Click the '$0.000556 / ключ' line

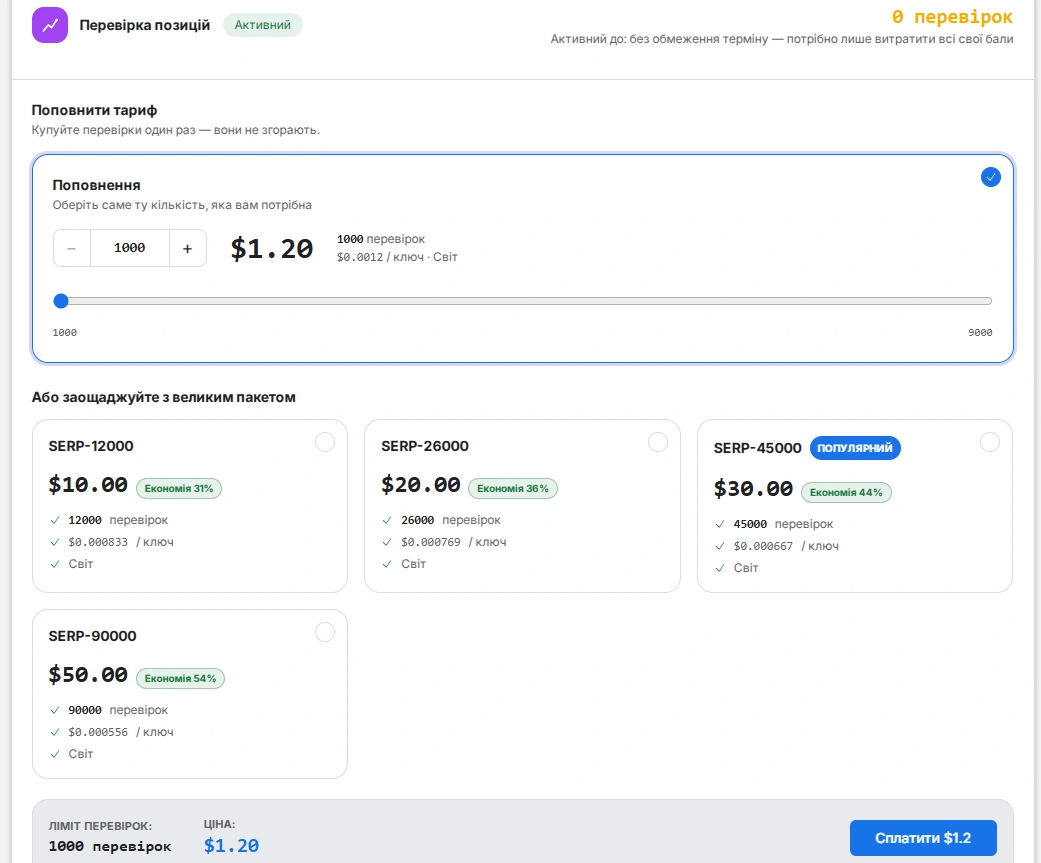[x=121, y=732]
